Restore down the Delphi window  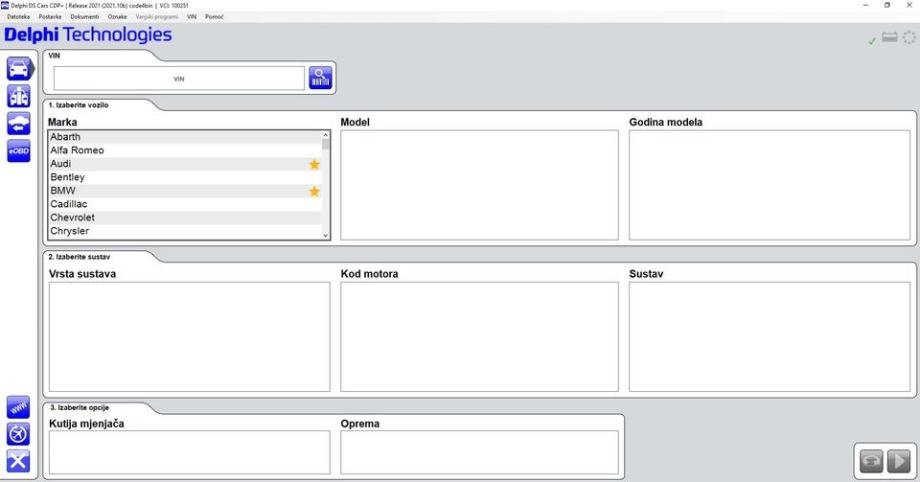887,5
